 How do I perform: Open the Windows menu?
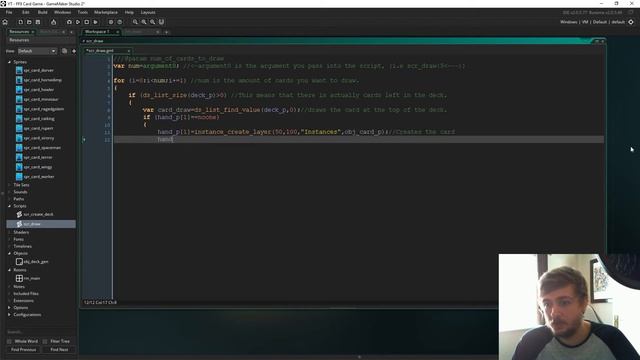tap(62, 12)
